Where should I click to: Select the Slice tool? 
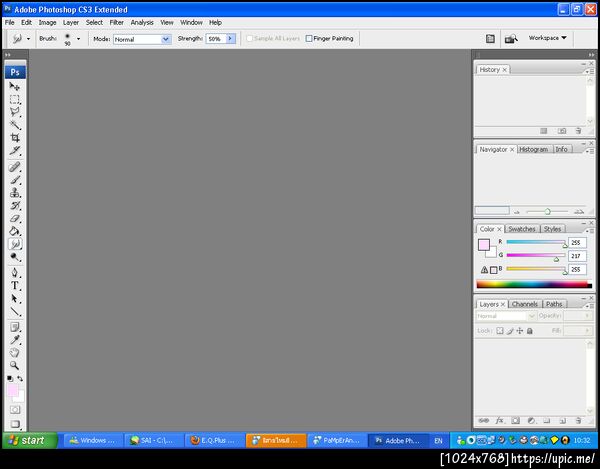click(x=15, y=150)
